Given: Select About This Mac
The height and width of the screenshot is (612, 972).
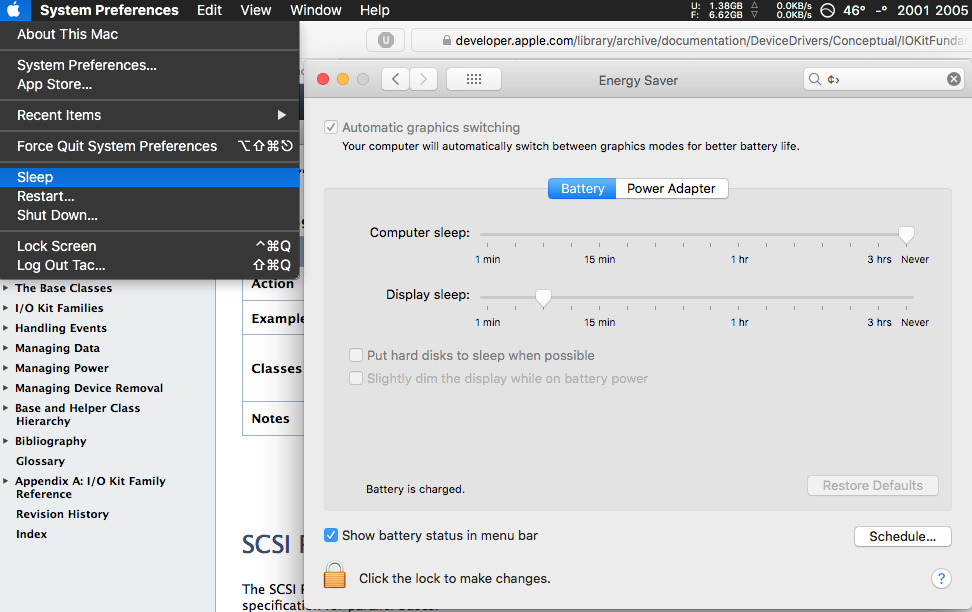Looking at the screenshot, I should 149,34.
